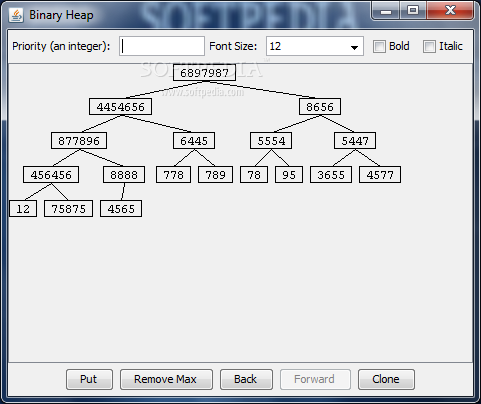Select heap node 4454656
This screenshot has height=404, width=481.
tap(120, 107)
